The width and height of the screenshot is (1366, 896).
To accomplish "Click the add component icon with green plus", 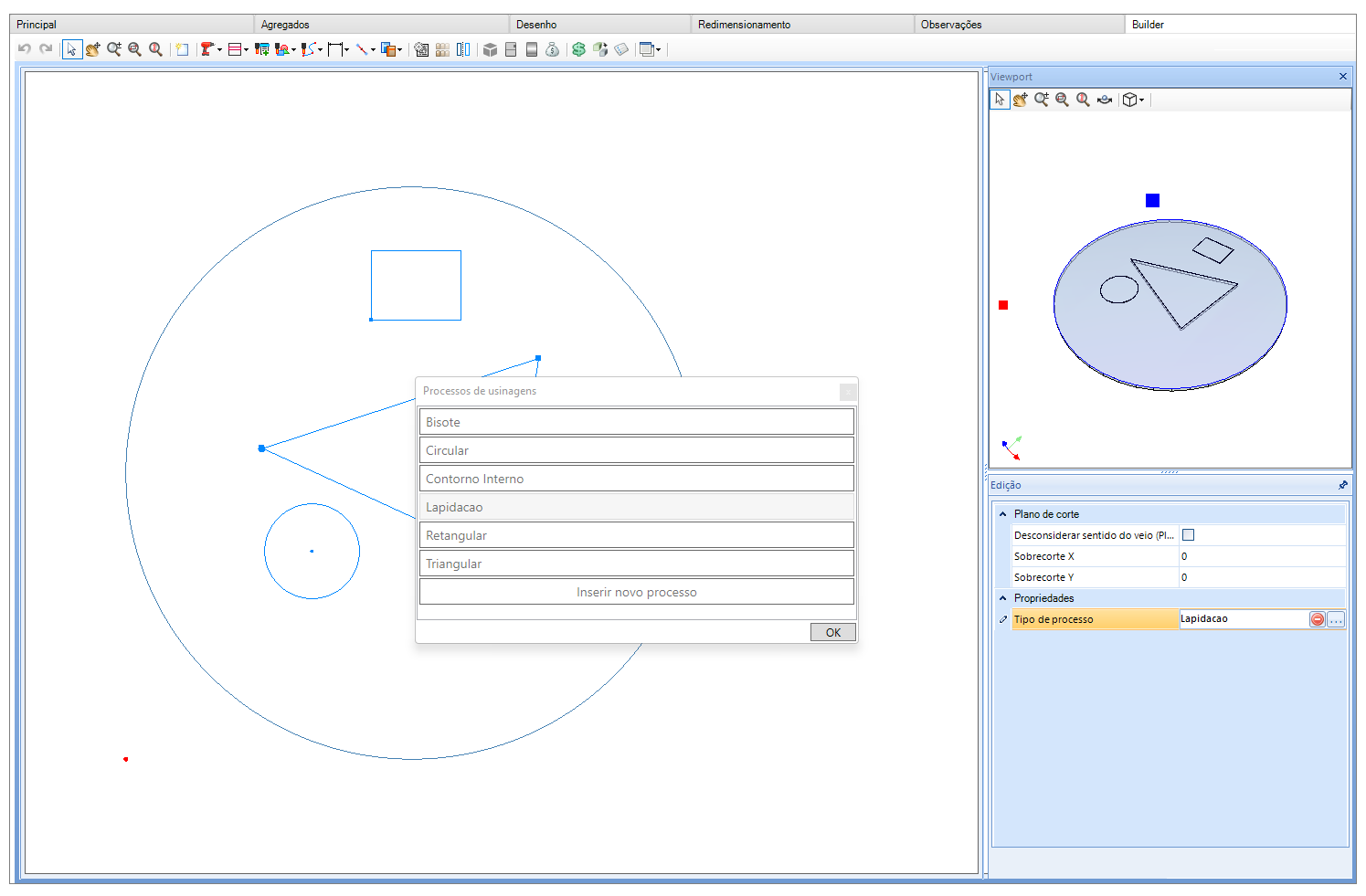I will [261, 49].
